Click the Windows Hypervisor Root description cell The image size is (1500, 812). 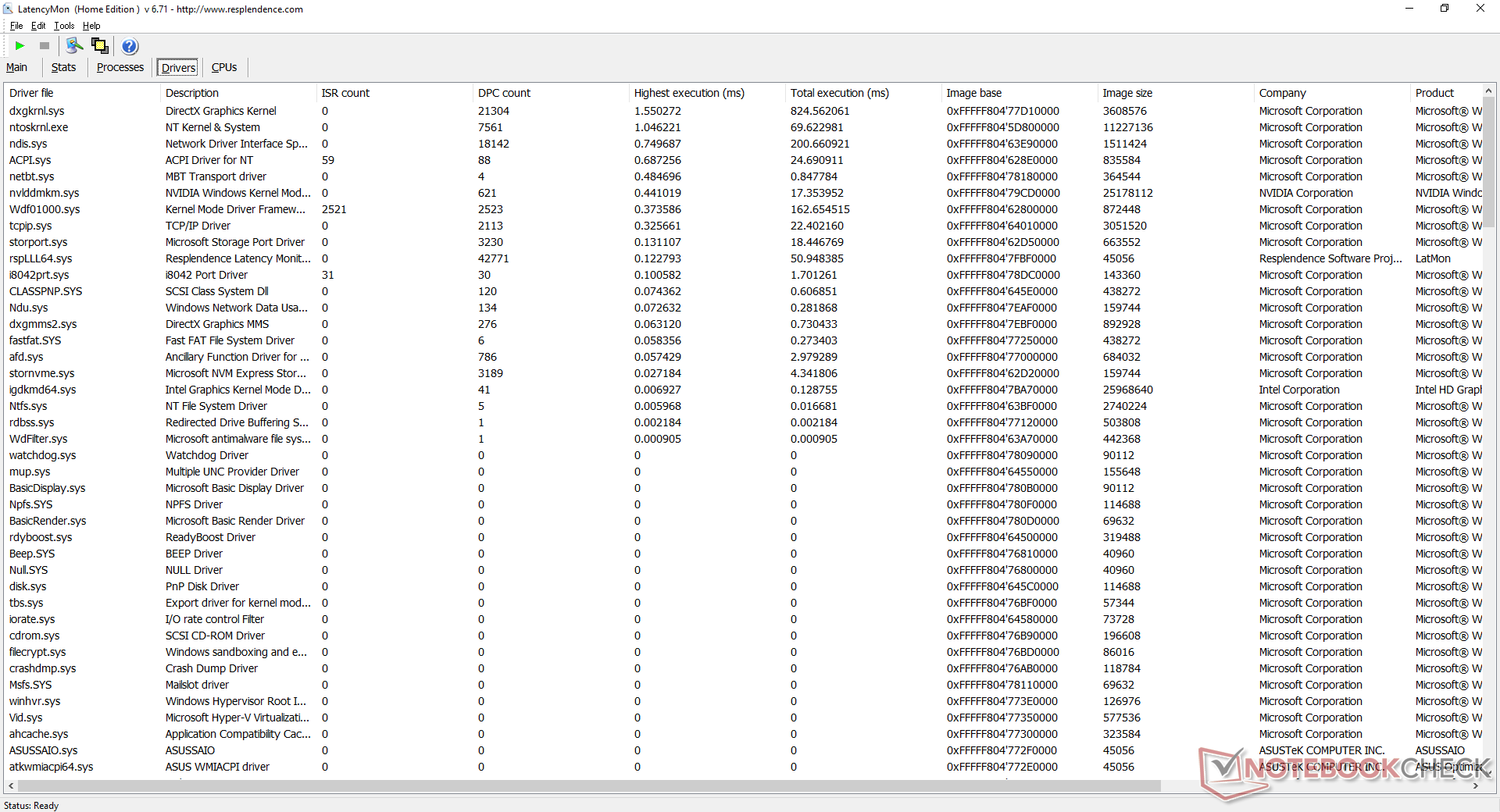pyautogui.click(x=236, y=701)
